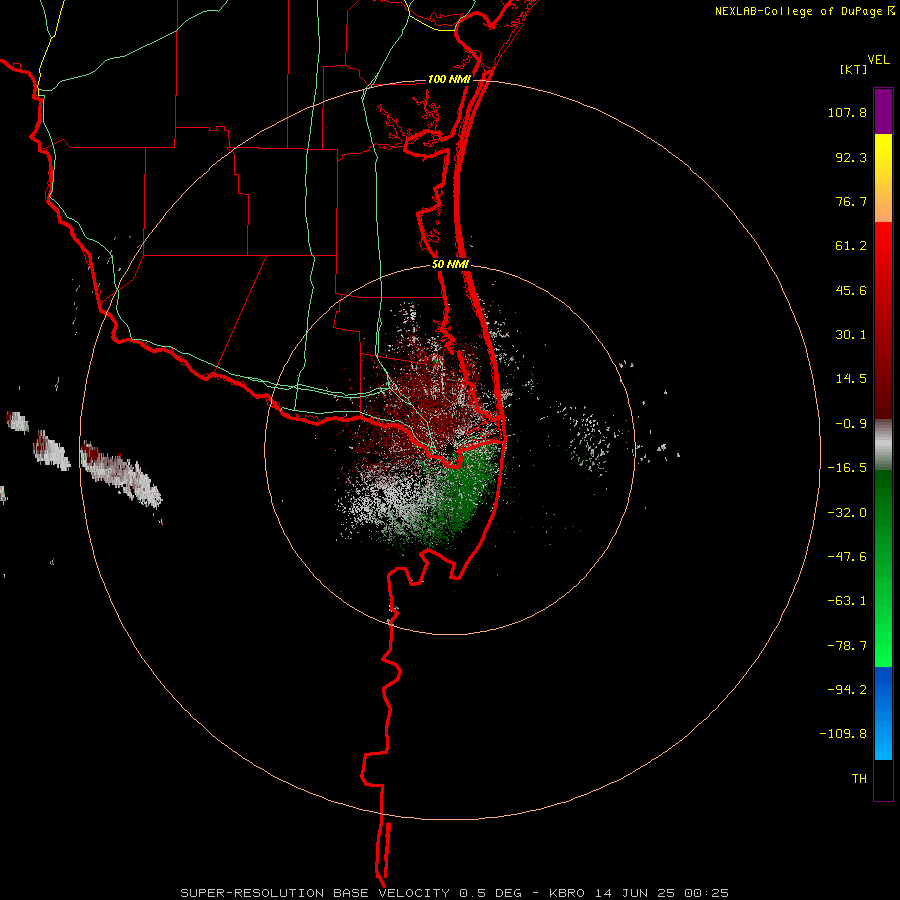
Task: Click the 61.2 legend value
Action: [x=851, y=246]
